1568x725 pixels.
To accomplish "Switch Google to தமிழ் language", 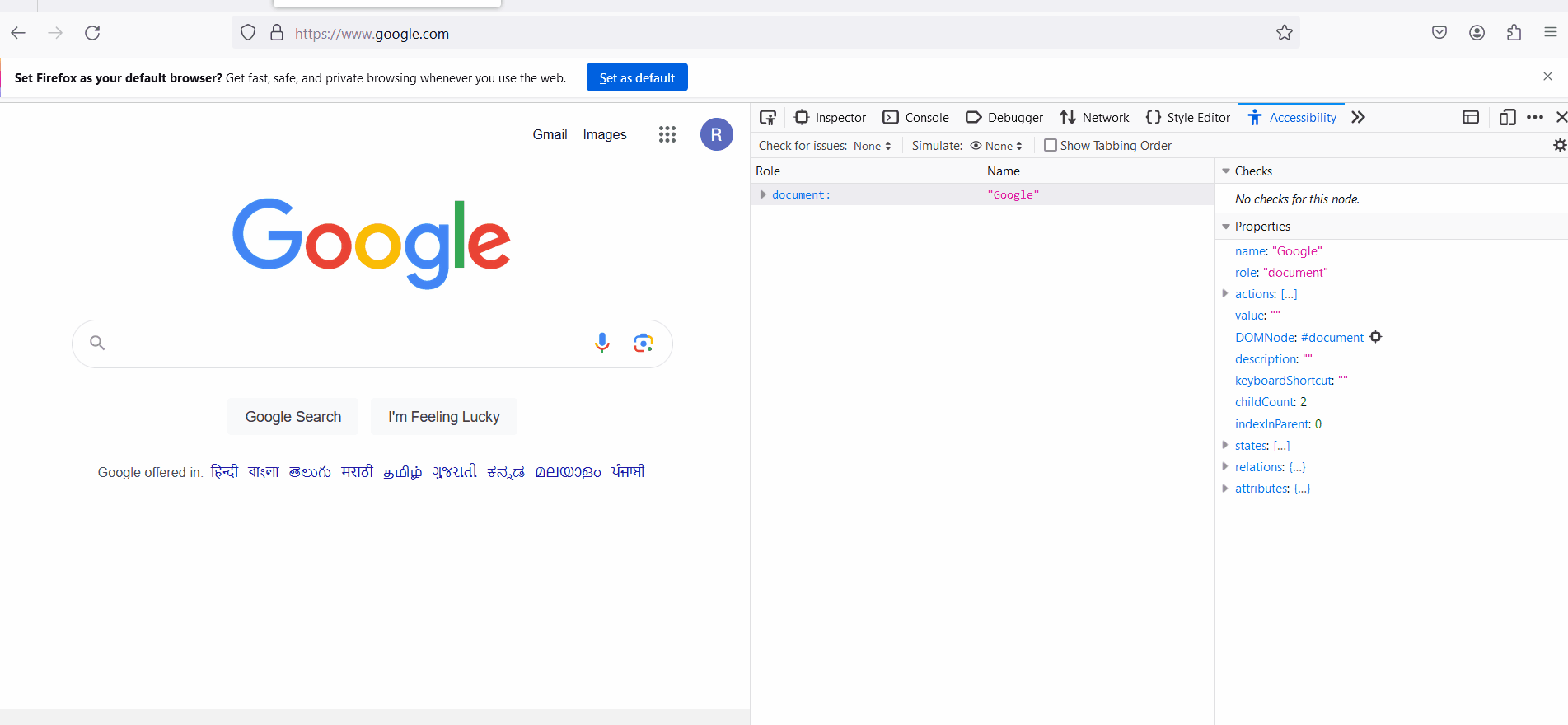I will [x=403, y=472].
